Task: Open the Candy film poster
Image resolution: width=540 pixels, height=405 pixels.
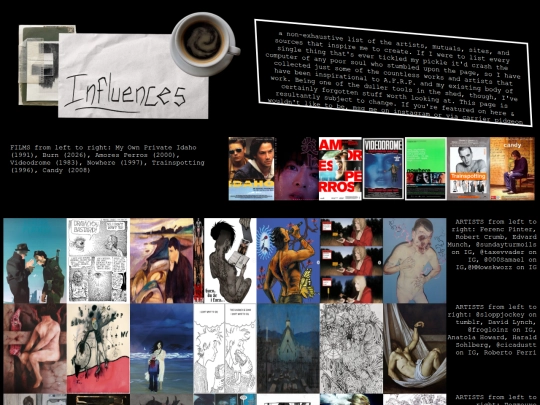Action: tap(512, 169)
